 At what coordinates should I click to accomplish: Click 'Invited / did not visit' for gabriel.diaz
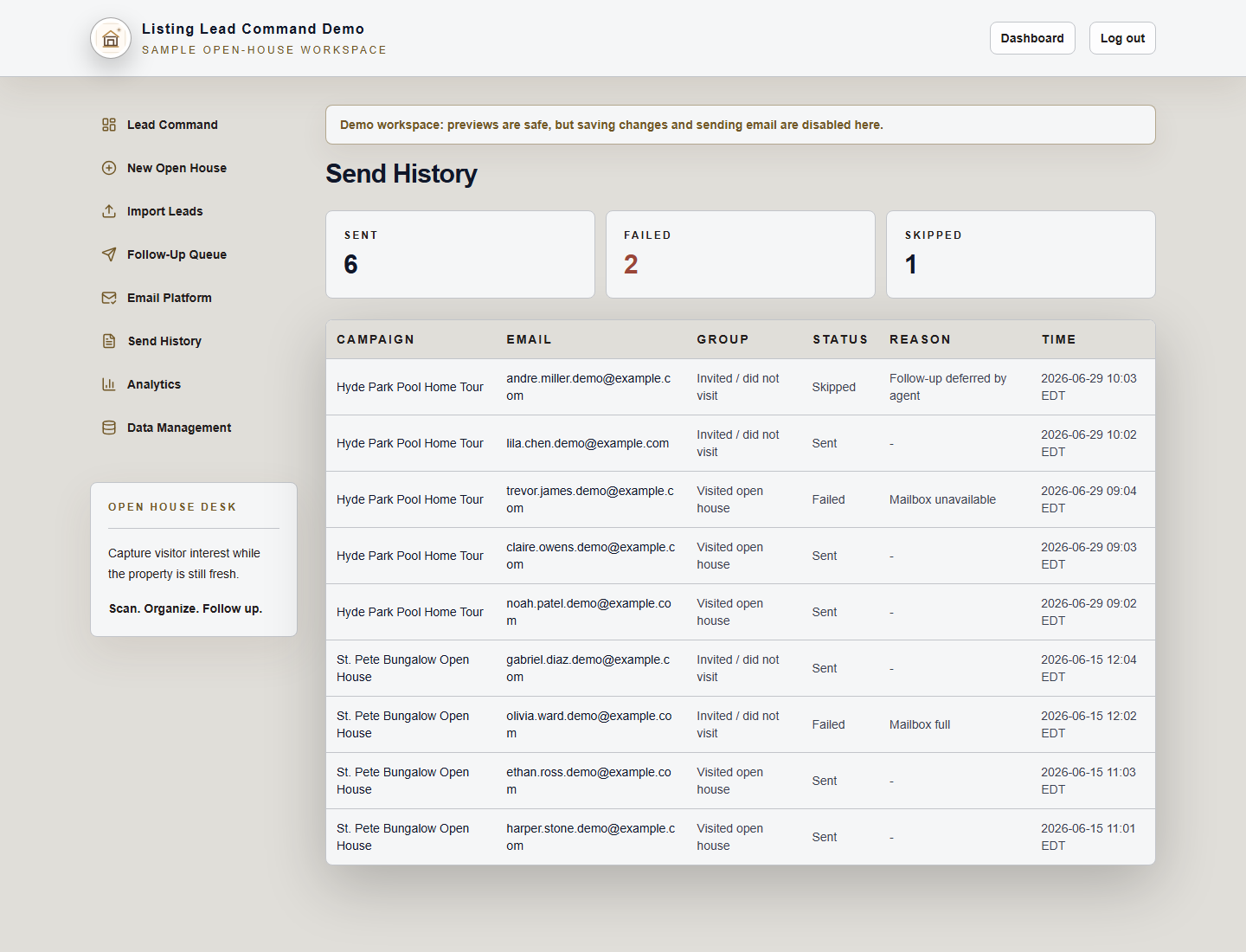point(737,668)
